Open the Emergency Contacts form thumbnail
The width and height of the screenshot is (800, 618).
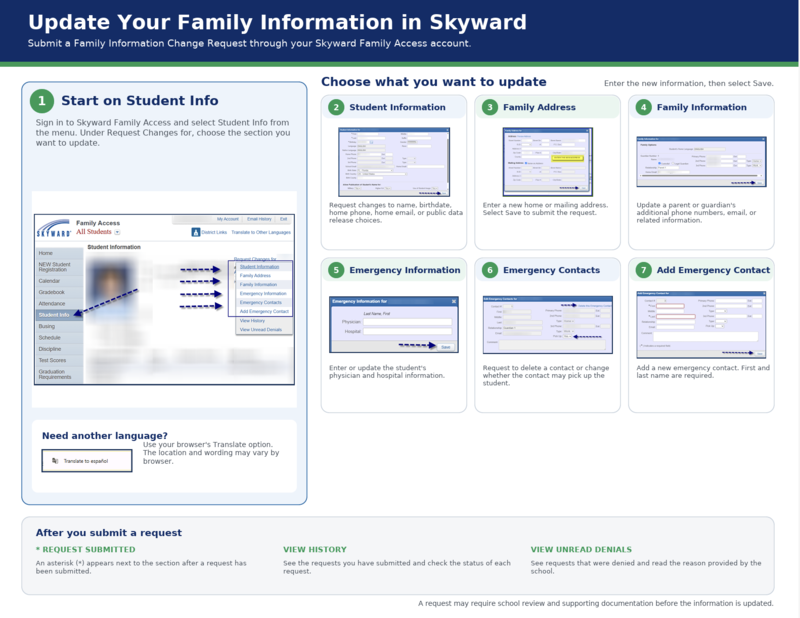547,325
